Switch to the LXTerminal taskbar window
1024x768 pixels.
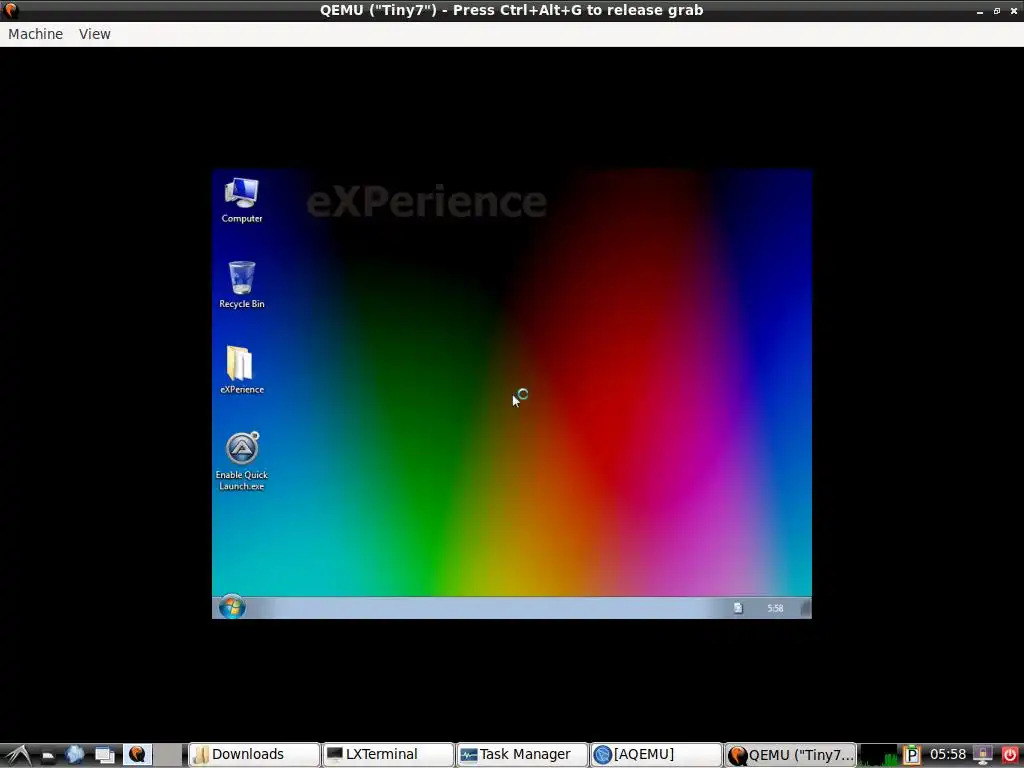[388, 755]
